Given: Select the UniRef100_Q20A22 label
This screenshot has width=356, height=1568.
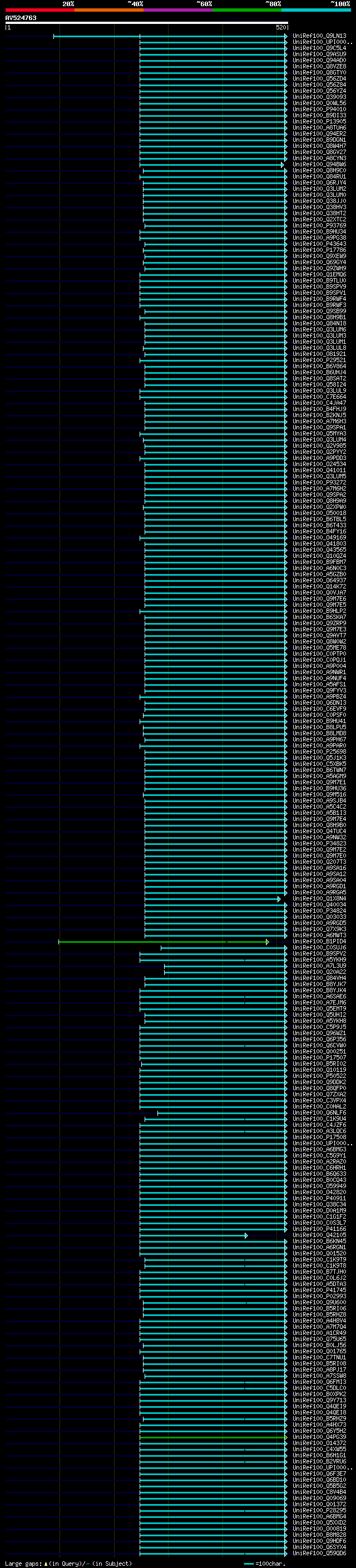Looking at the screenshot, I should coord(319,972).
